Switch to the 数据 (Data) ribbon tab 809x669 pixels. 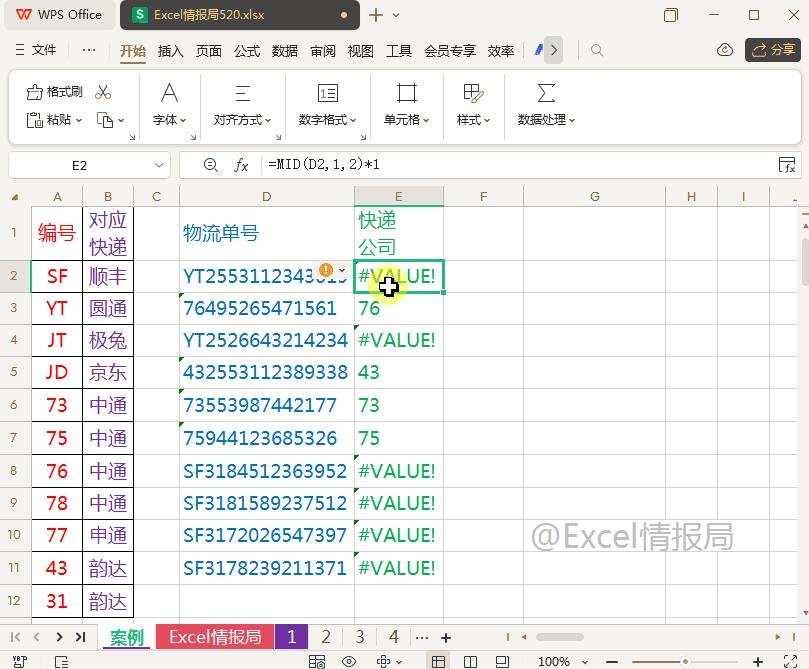tap(283, 50)
